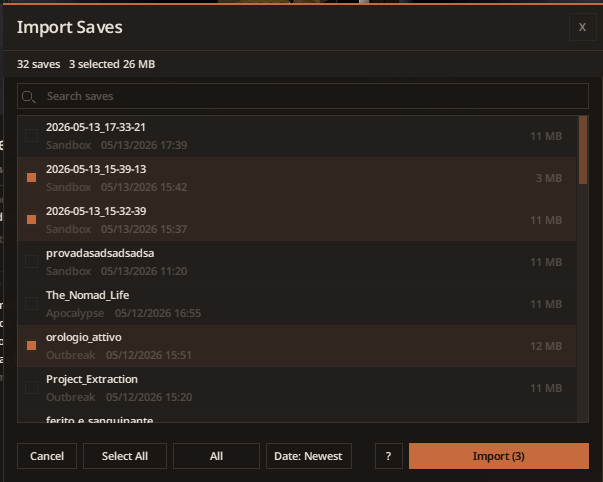Enable the The_Nomad_Life save checkbox
The width and height of the screenshot is (603, 482).
tap(32, 304)
